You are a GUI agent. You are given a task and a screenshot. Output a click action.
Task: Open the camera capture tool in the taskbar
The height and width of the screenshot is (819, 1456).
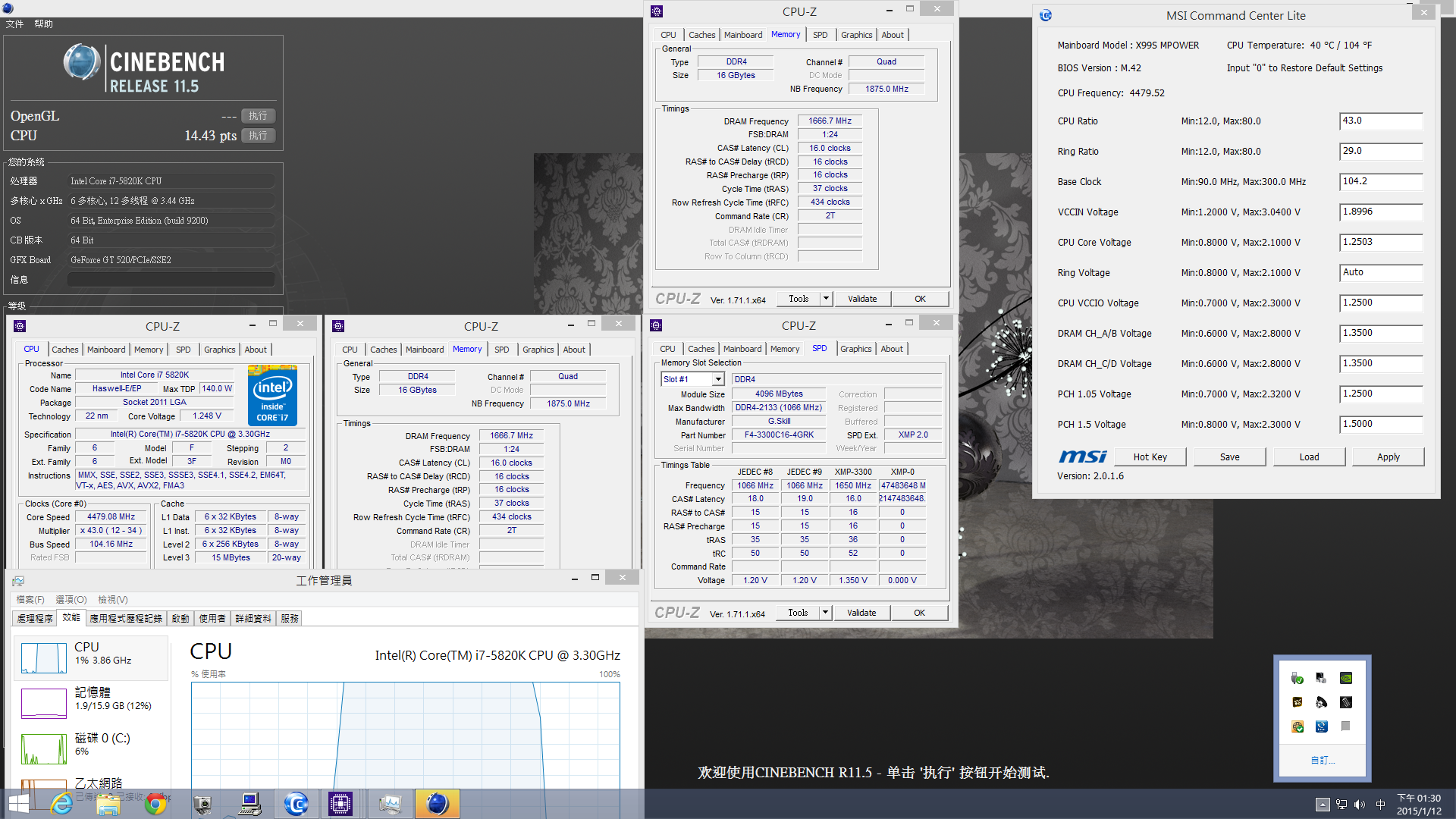[202, 804]
